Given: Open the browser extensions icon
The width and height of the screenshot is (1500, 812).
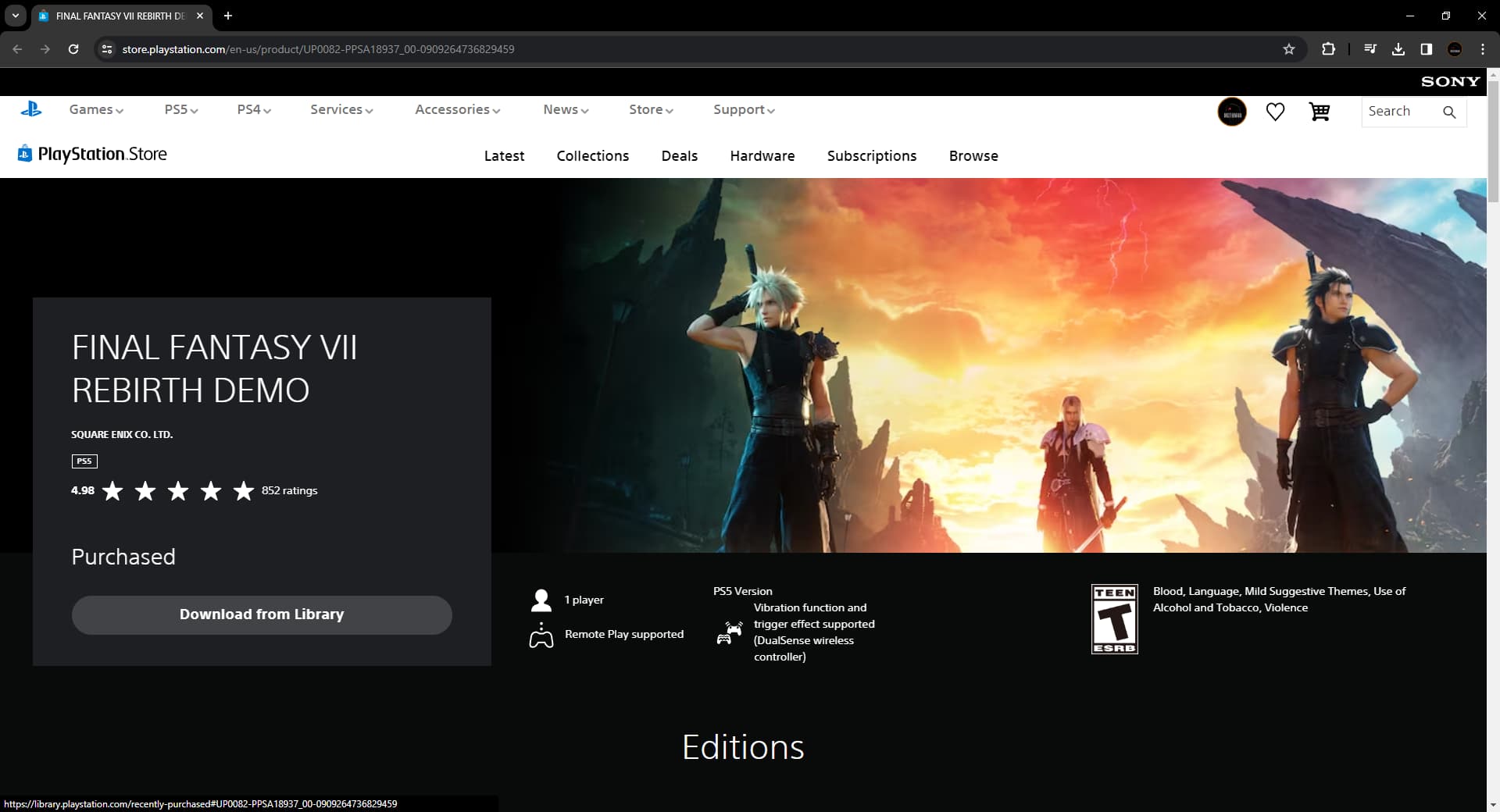Looking at the screenshot, I should (1328, 49).
